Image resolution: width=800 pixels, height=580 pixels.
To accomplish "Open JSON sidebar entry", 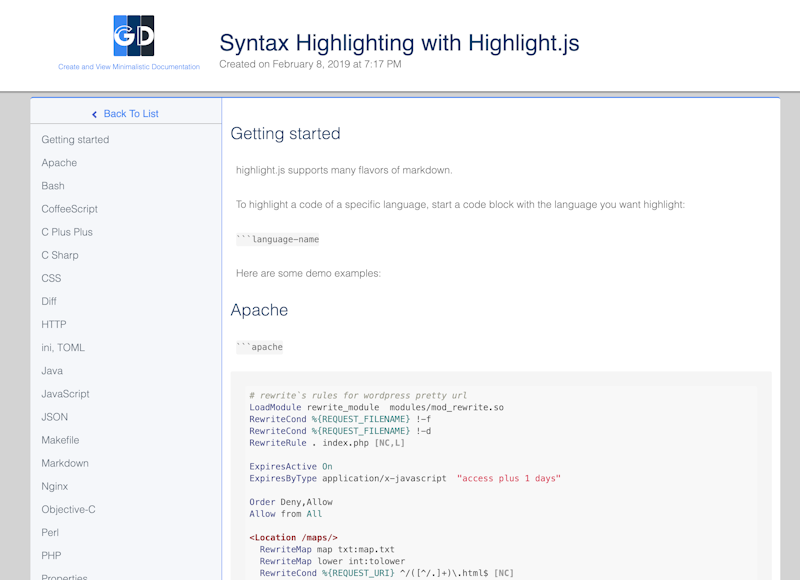I will coord(55,417).
